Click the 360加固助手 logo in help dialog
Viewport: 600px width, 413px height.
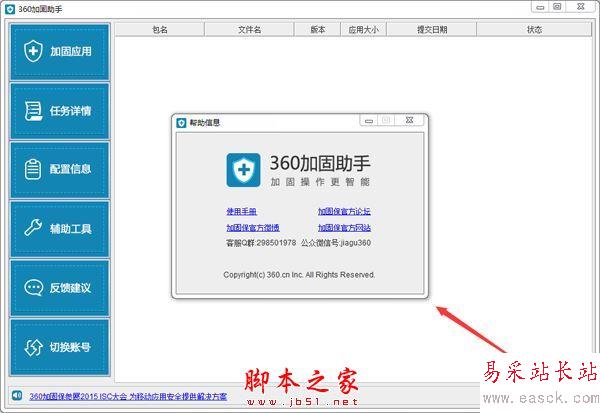tap(243, 170)
